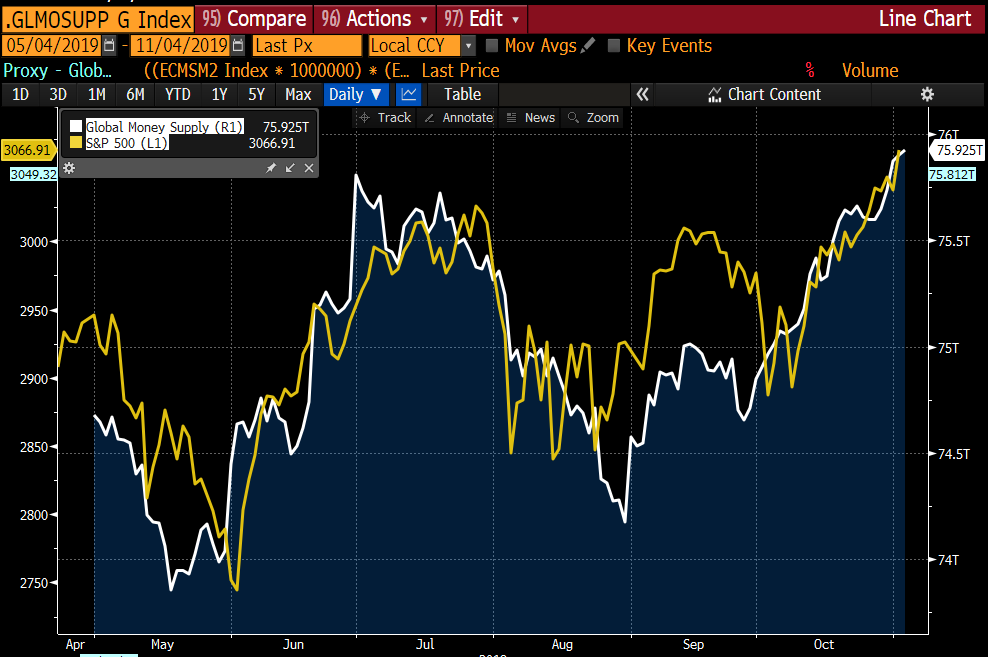Enable the Key Events checkbox
This screenshot has height=657, width=988.
[614, 46]
